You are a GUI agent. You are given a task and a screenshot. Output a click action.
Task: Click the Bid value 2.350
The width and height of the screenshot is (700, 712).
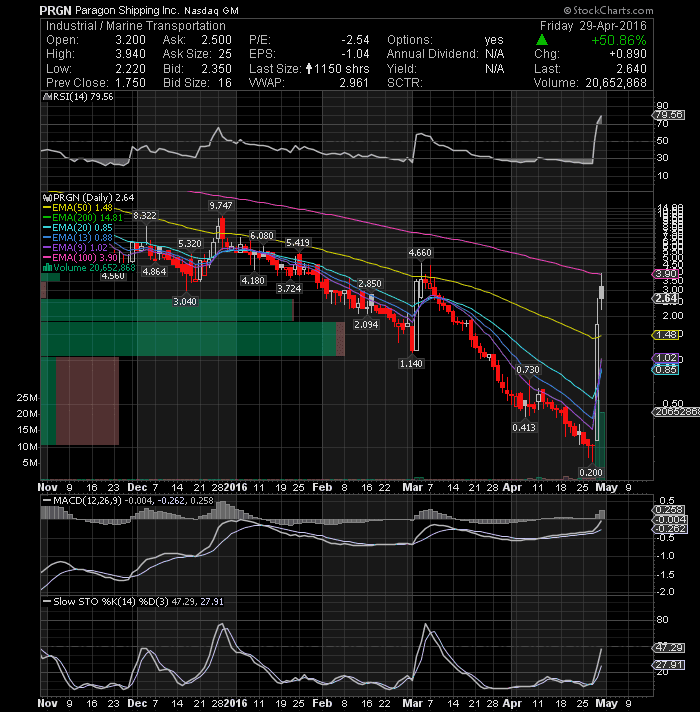pyautogui.click(x=217, y=69)
